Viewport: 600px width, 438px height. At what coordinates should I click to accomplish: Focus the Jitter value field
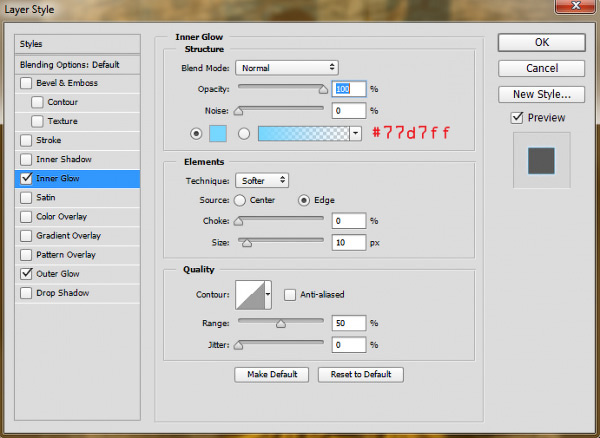point(349,345)
